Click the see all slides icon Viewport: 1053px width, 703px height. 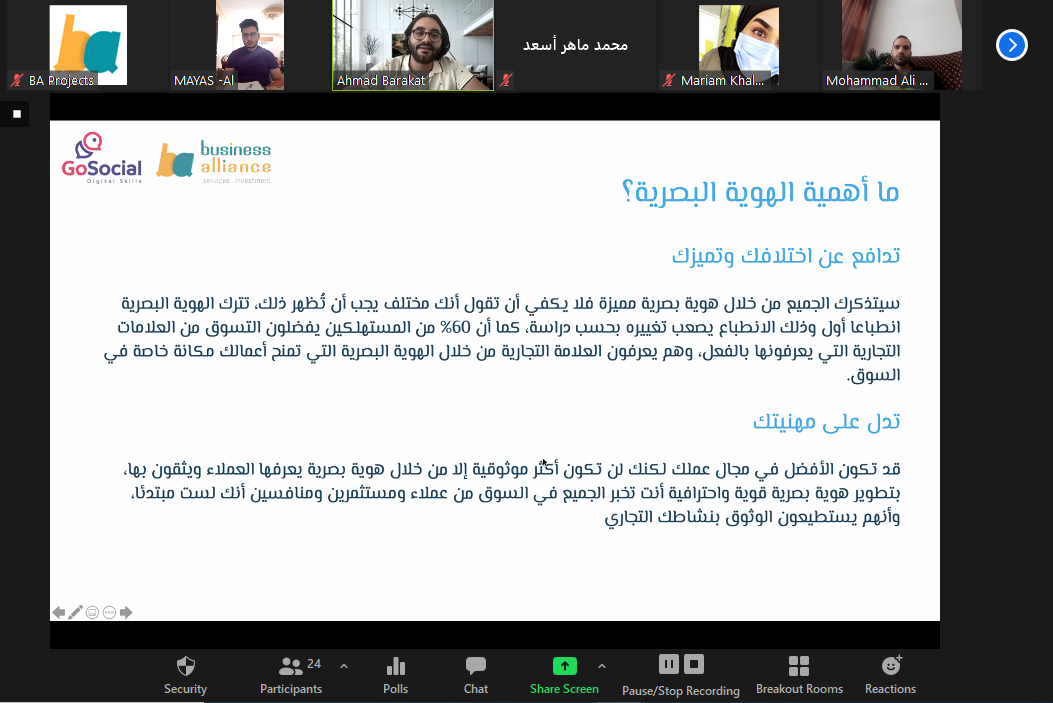(x=92, y=612)
